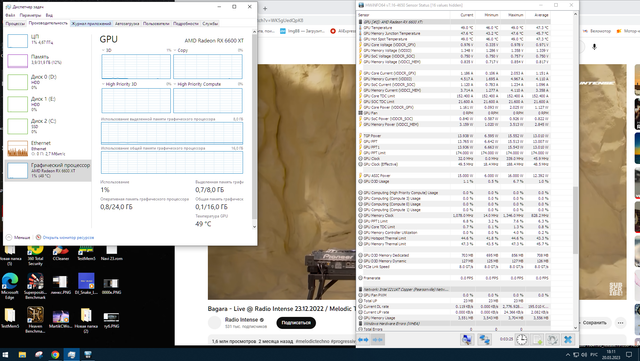Viewport: 640px width, 361px height.
Task: Open the 3D graph engine dropdown
Action: click(106, 50)
